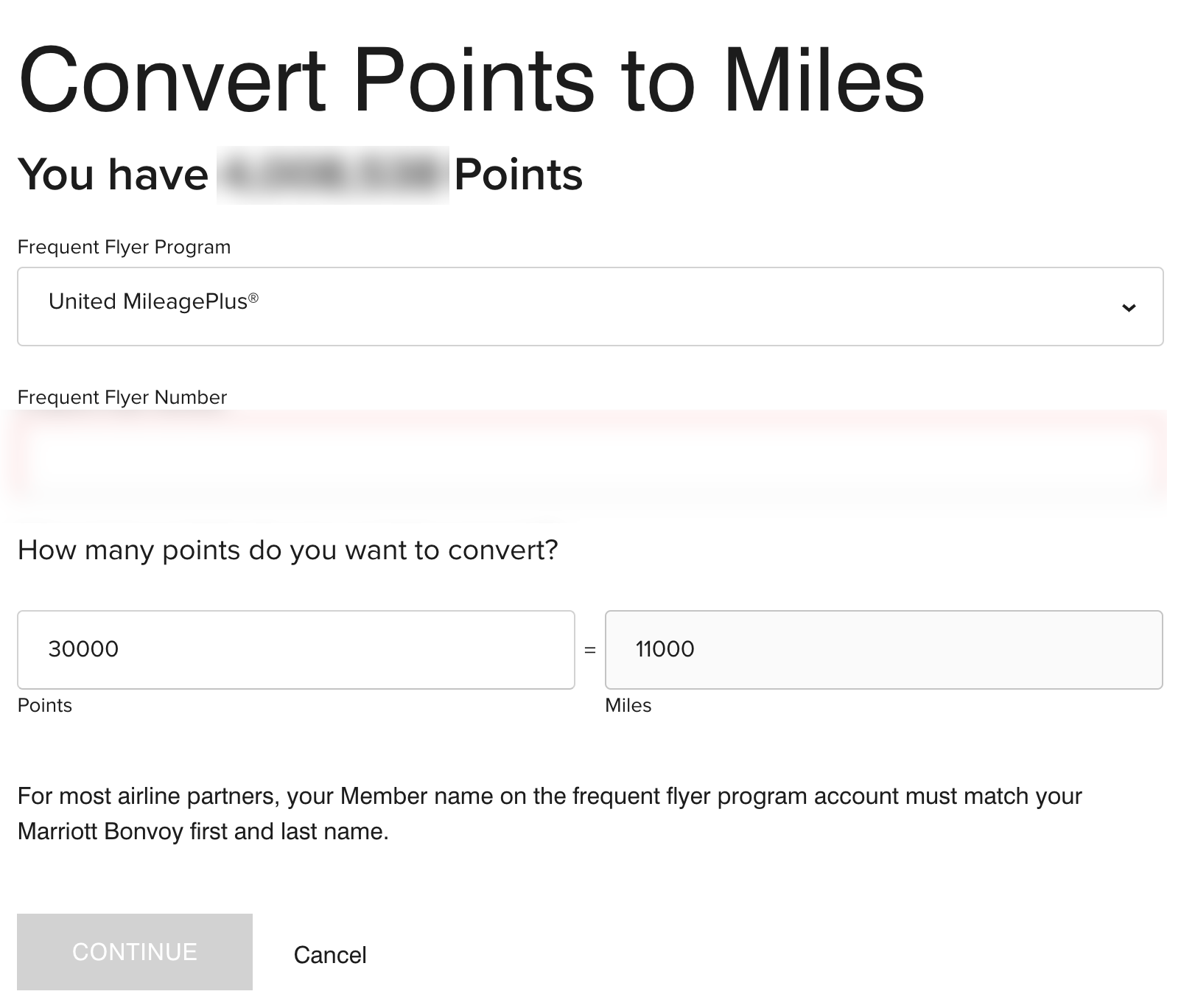Click the Points label under the amount field
The height and width of the screenshot is (1008, 1195).
pos(45,705)
